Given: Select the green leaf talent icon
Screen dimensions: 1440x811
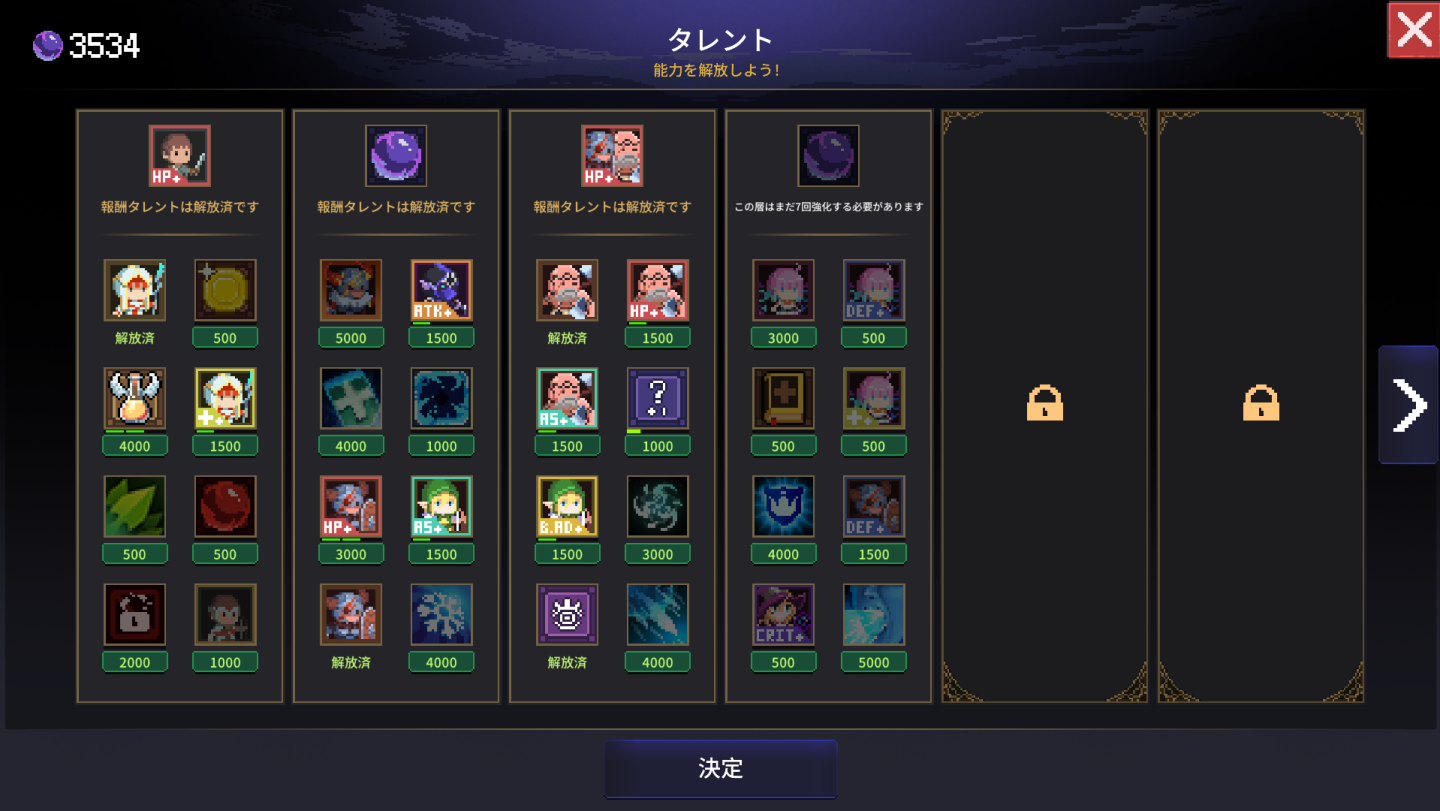Looking at the screenshot, I should pos(134,506).
